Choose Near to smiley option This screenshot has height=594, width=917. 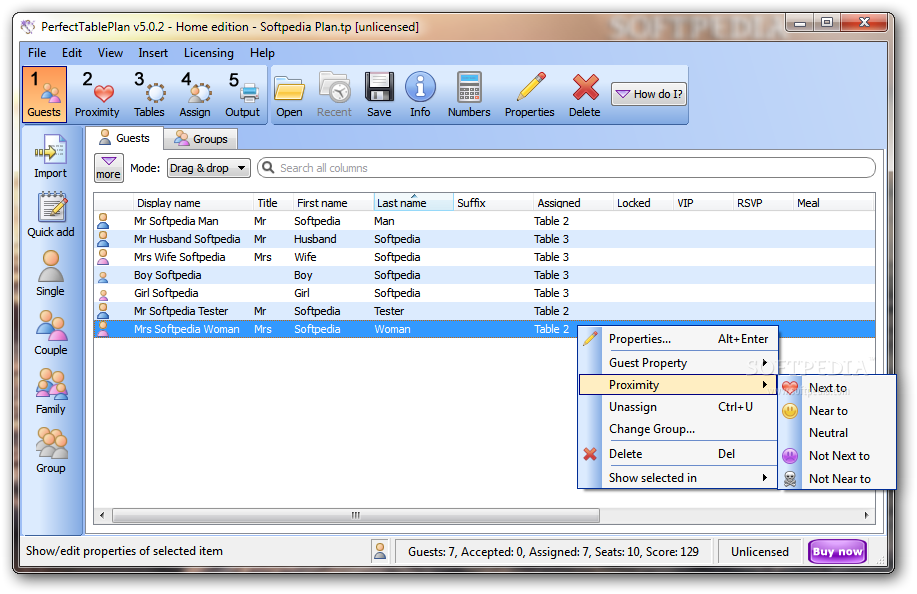pyautogui.click(x=839, y=410)
